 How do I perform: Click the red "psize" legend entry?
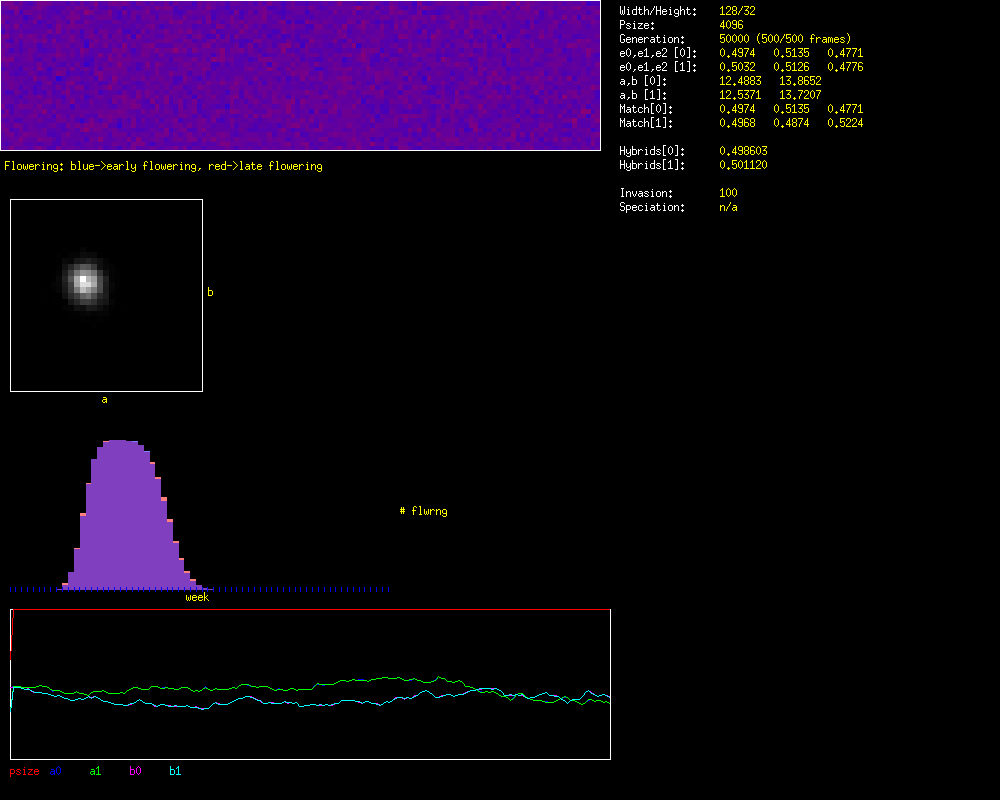(24, 771)
